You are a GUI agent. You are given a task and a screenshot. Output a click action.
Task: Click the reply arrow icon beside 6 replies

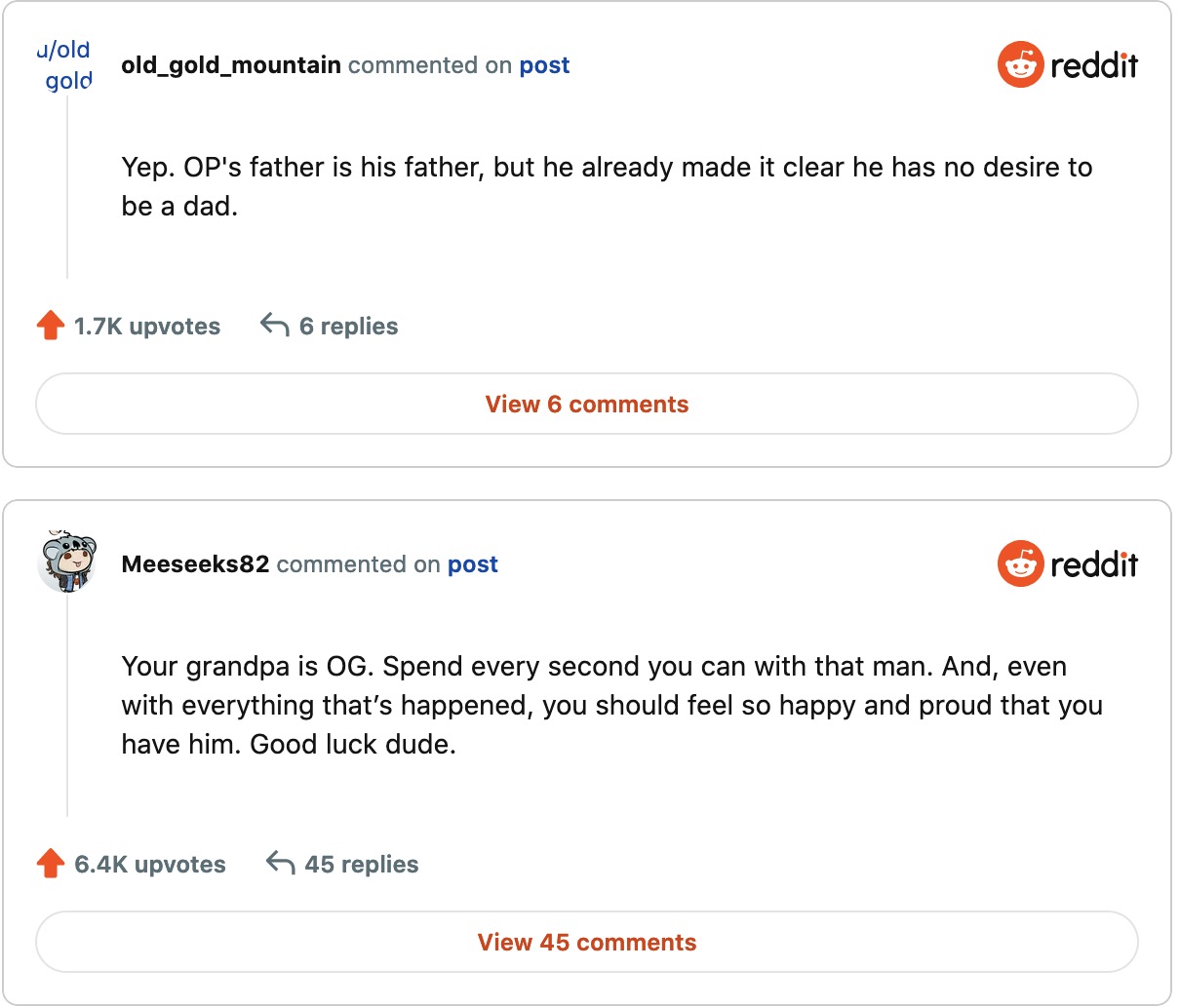[275, 325]
